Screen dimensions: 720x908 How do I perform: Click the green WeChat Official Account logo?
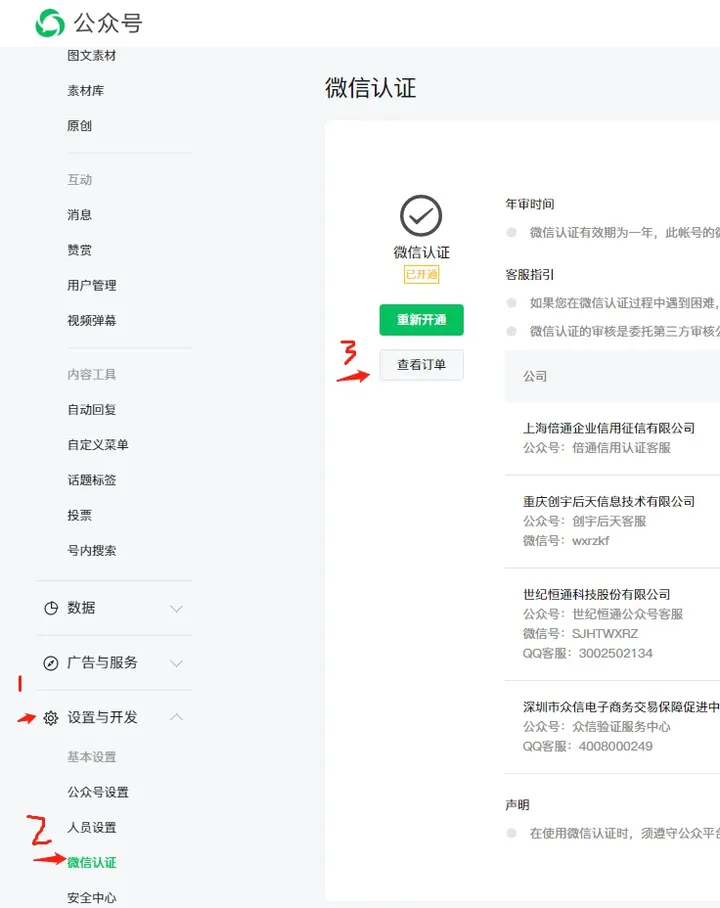point(50,23)
